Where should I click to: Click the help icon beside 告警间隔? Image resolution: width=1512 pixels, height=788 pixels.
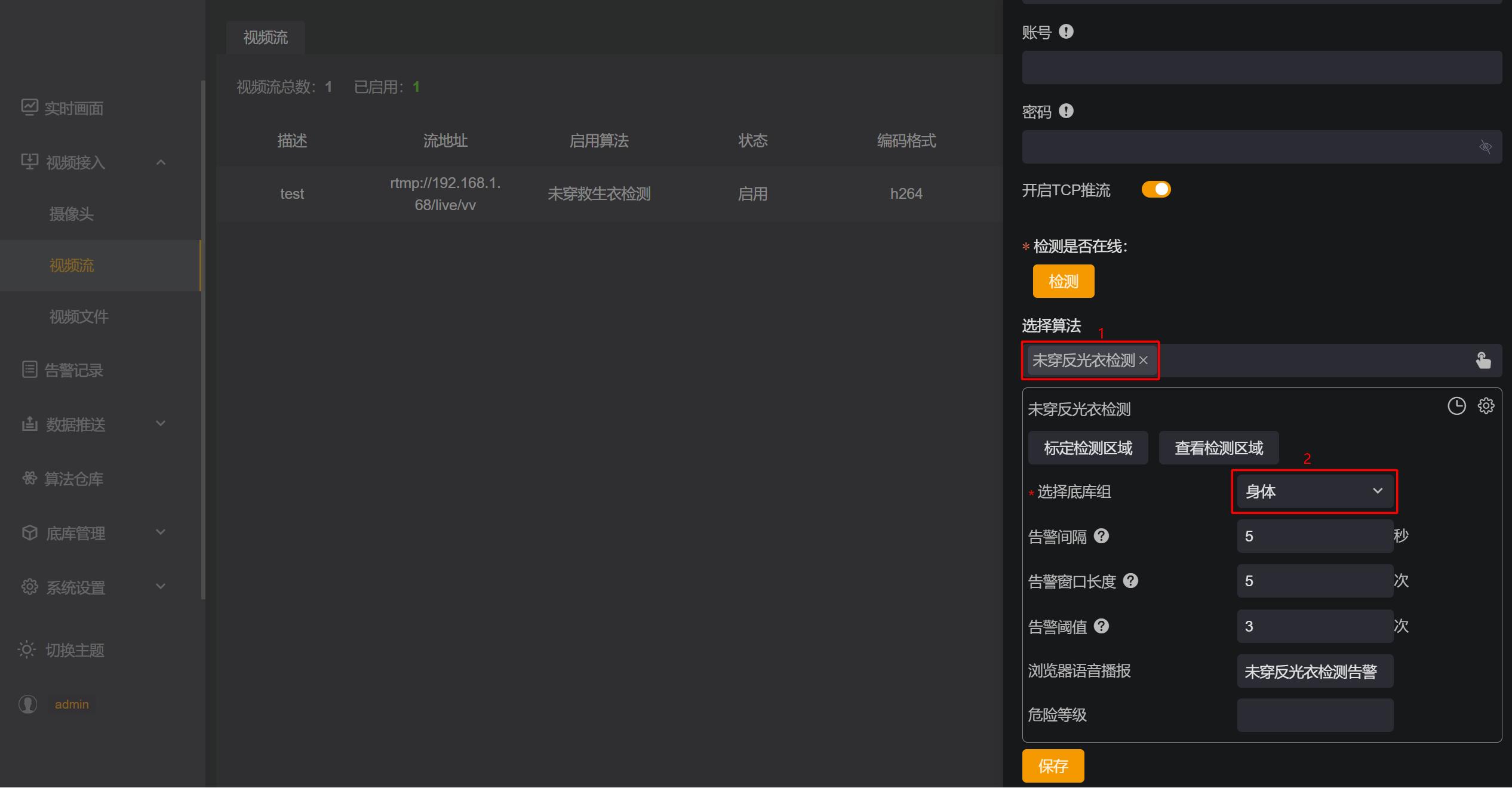(x=1101, y=536)
